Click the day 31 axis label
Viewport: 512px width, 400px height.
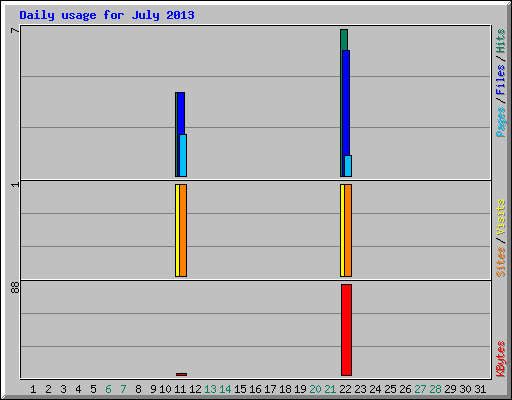coord(480,389)
